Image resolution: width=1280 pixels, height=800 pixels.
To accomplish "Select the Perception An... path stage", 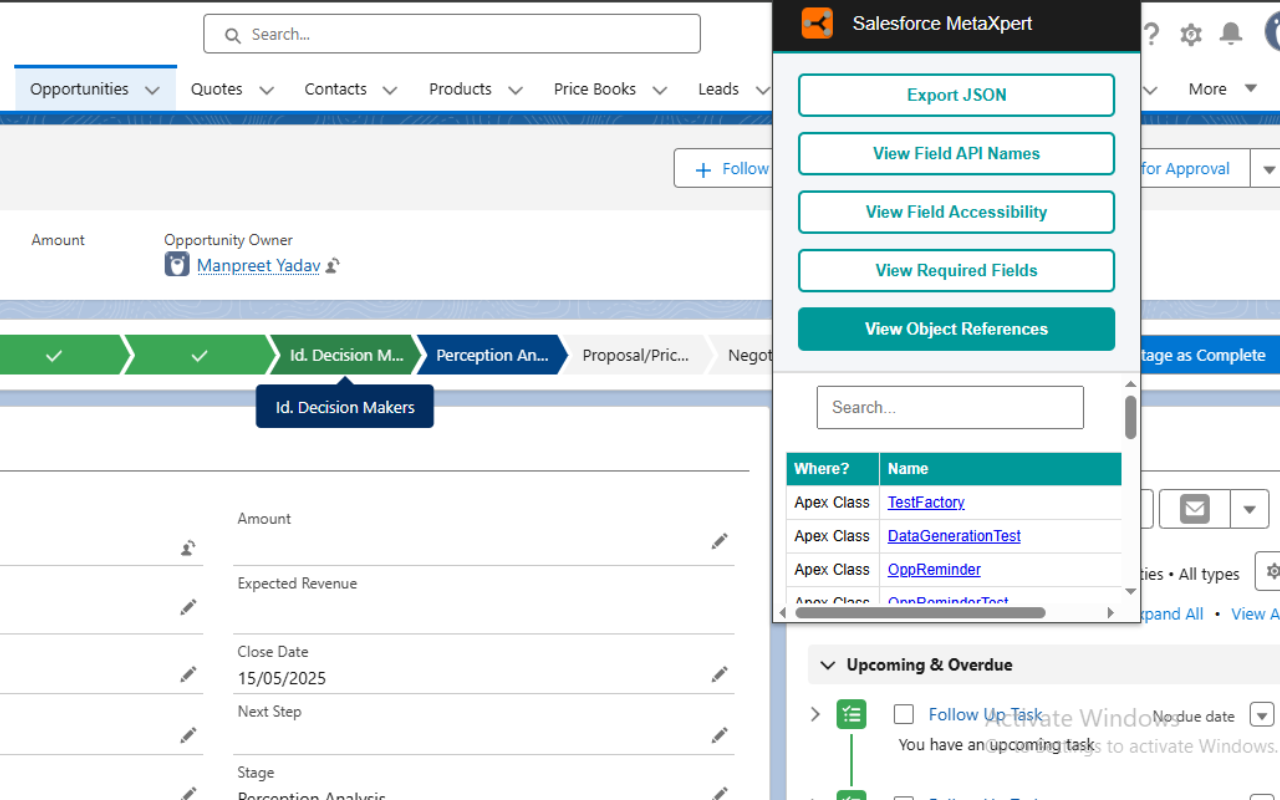I will (492, 355).
